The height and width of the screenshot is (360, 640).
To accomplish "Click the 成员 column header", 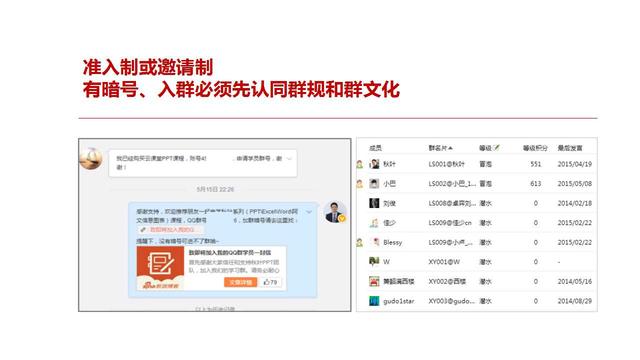I will (375, 148).
